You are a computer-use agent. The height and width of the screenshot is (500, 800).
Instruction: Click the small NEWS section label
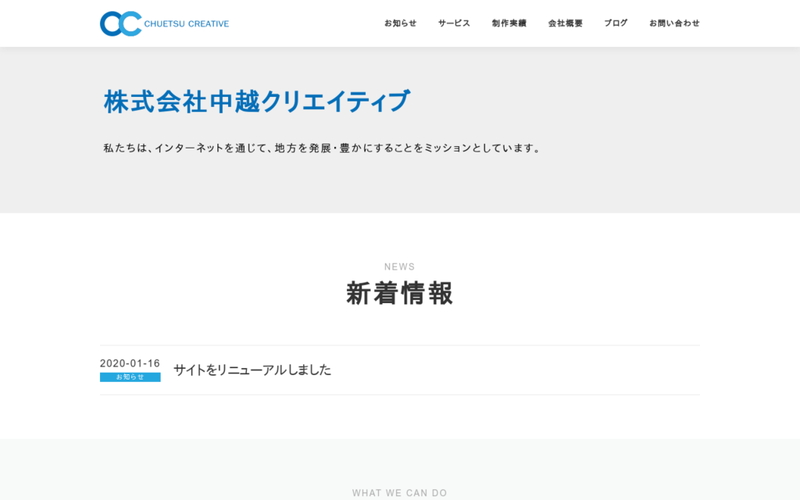pos(399,267)
